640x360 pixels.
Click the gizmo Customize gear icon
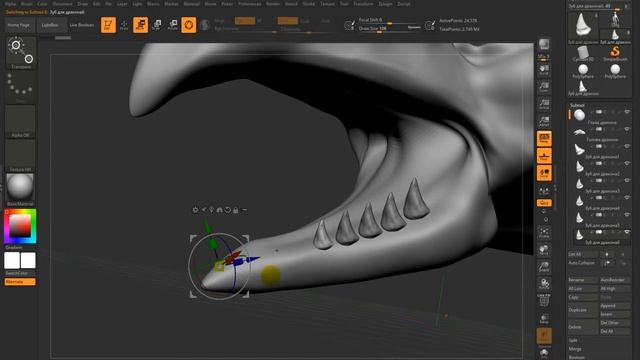click(x=196, y=210)
